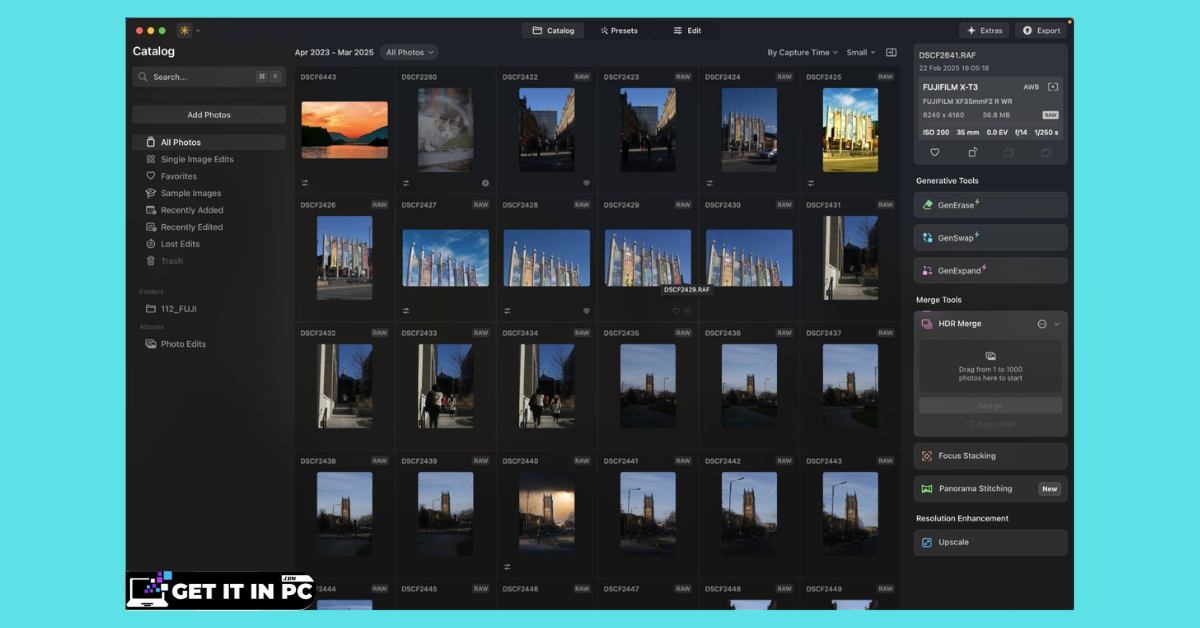Viewport: 1200px width, 628px height.
Task: Click the edits icon under DSCF6443
Action: coord(305,183)
